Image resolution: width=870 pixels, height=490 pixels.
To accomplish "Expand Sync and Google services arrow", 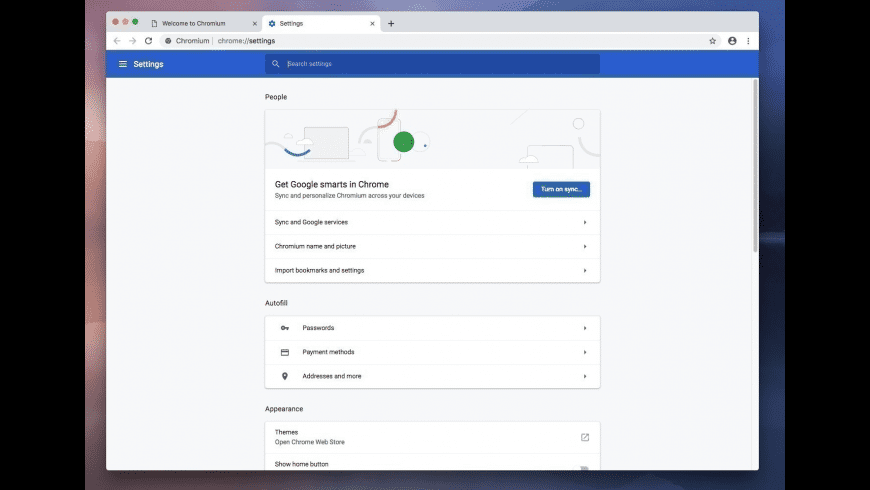I will tap(585, 223).
